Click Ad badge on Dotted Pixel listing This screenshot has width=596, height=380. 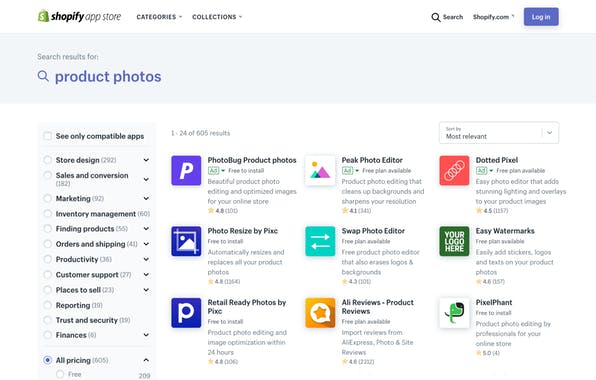click(x=482, y=171)
